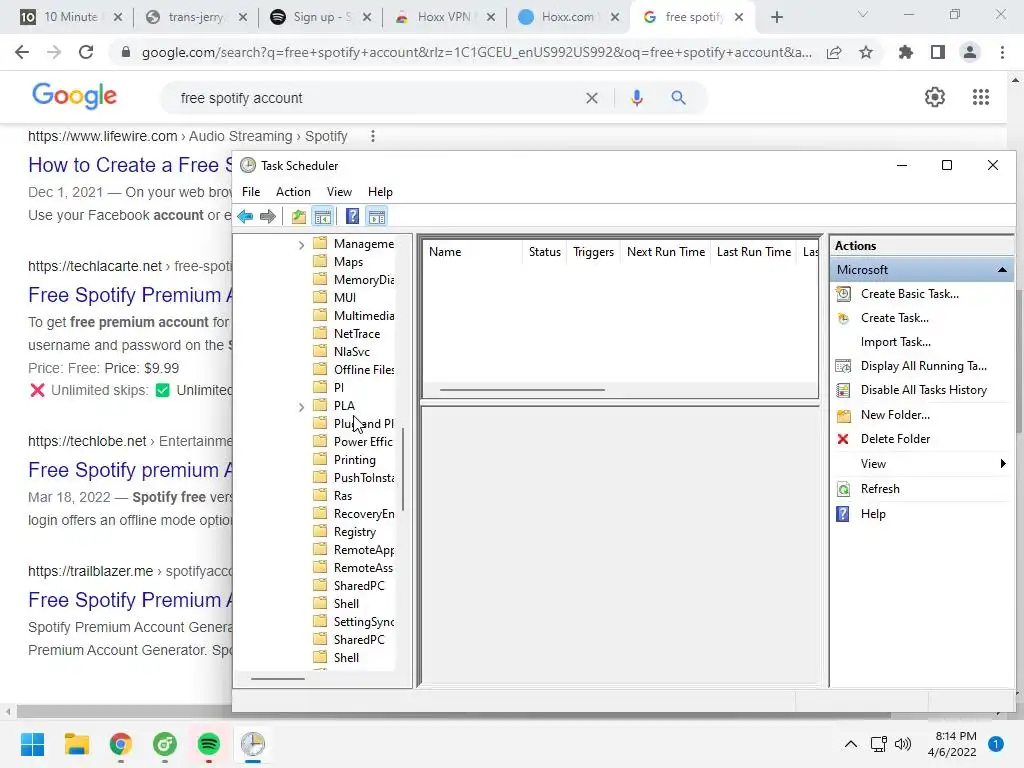Open the Help menu in Task Scheduler
The image size is (1024, 768).
click(x=380, y=192)
